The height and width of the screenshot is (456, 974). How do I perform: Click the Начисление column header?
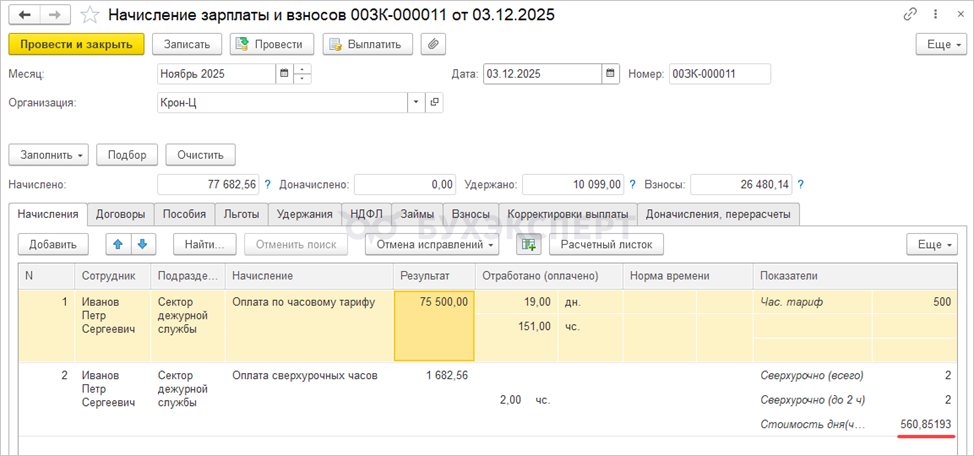tap(309, 275)
